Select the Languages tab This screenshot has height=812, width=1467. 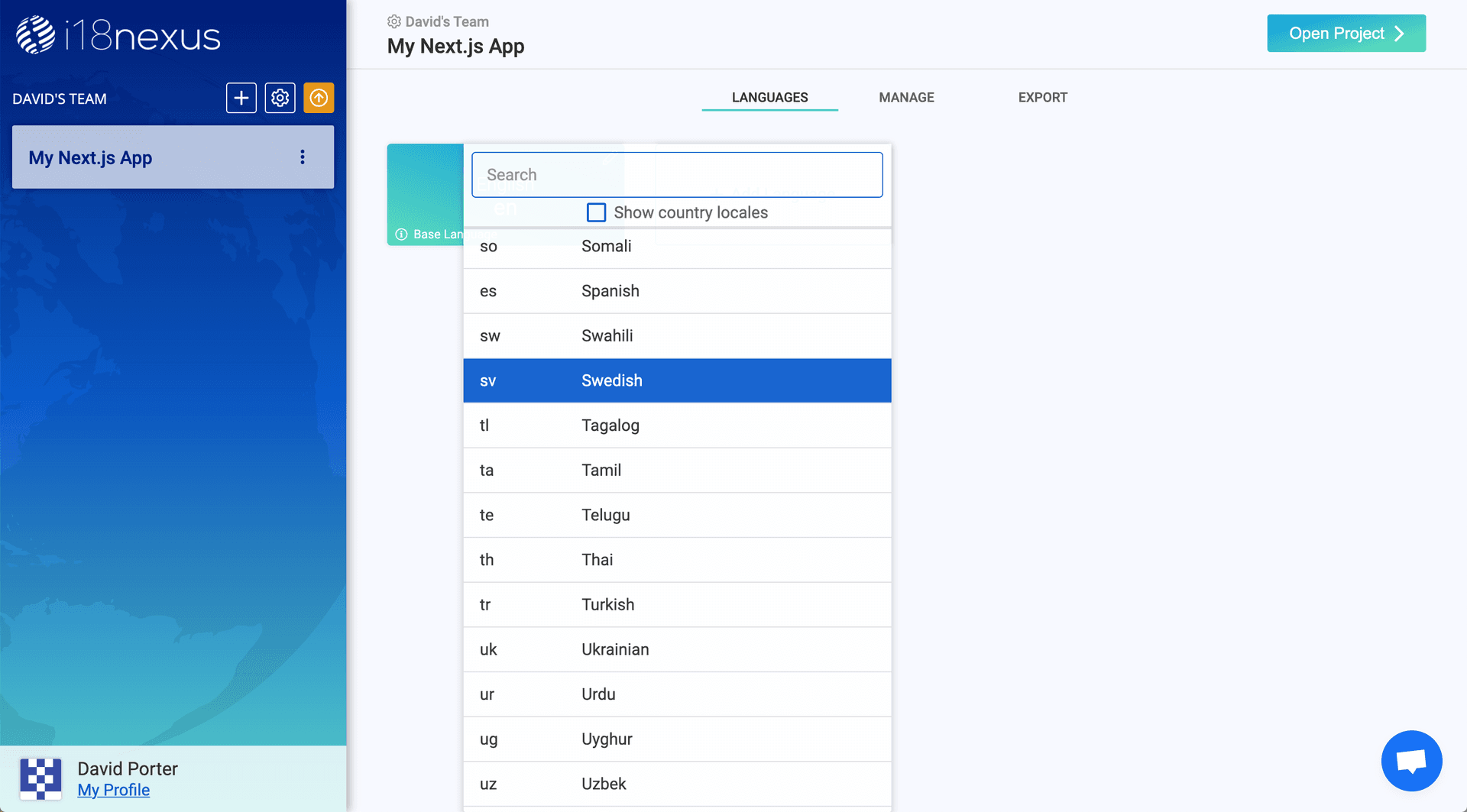(769, 98)
